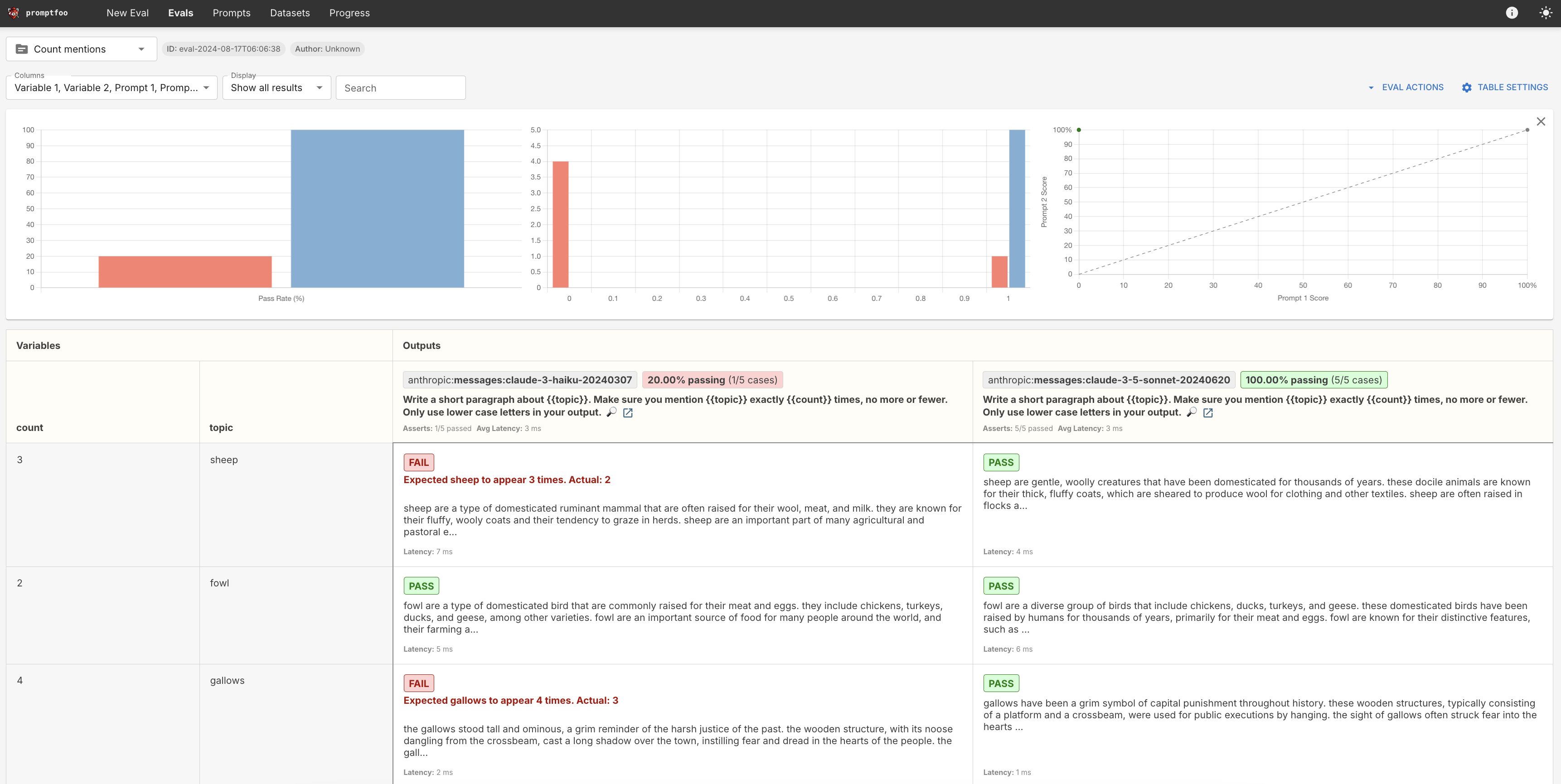Image resolution: width=1561 pixels, height=784 pixels.
Task: Switch to Datasets tab
Action: (x=290, y=13)
